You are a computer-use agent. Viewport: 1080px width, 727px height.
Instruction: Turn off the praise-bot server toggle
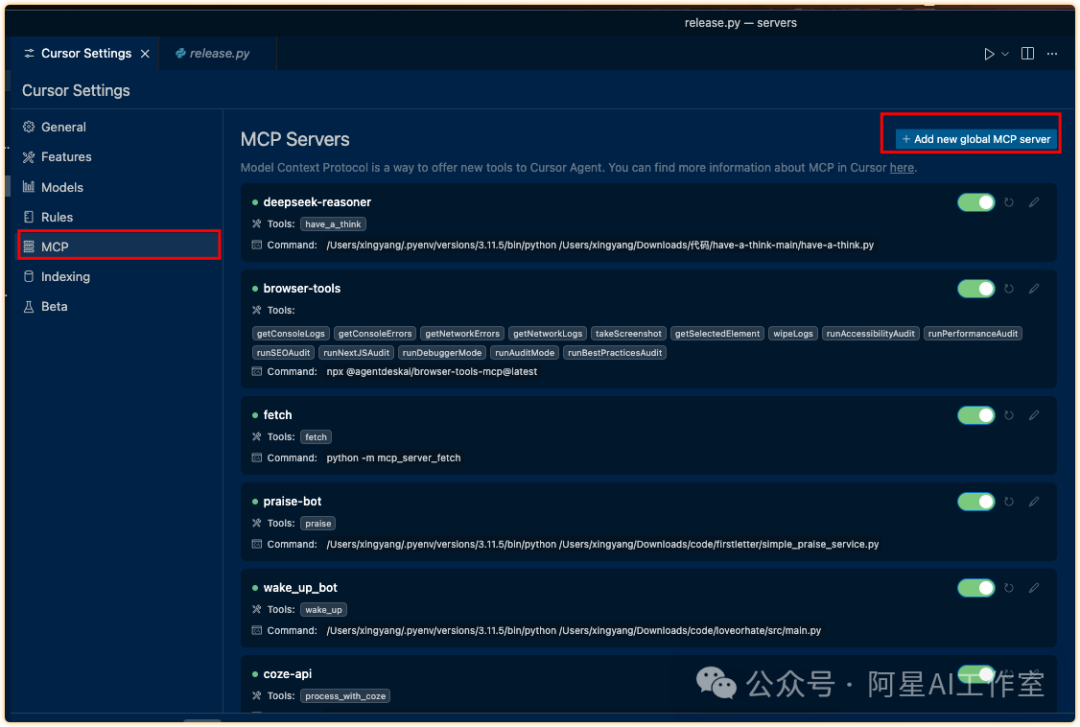pos(975,502)
